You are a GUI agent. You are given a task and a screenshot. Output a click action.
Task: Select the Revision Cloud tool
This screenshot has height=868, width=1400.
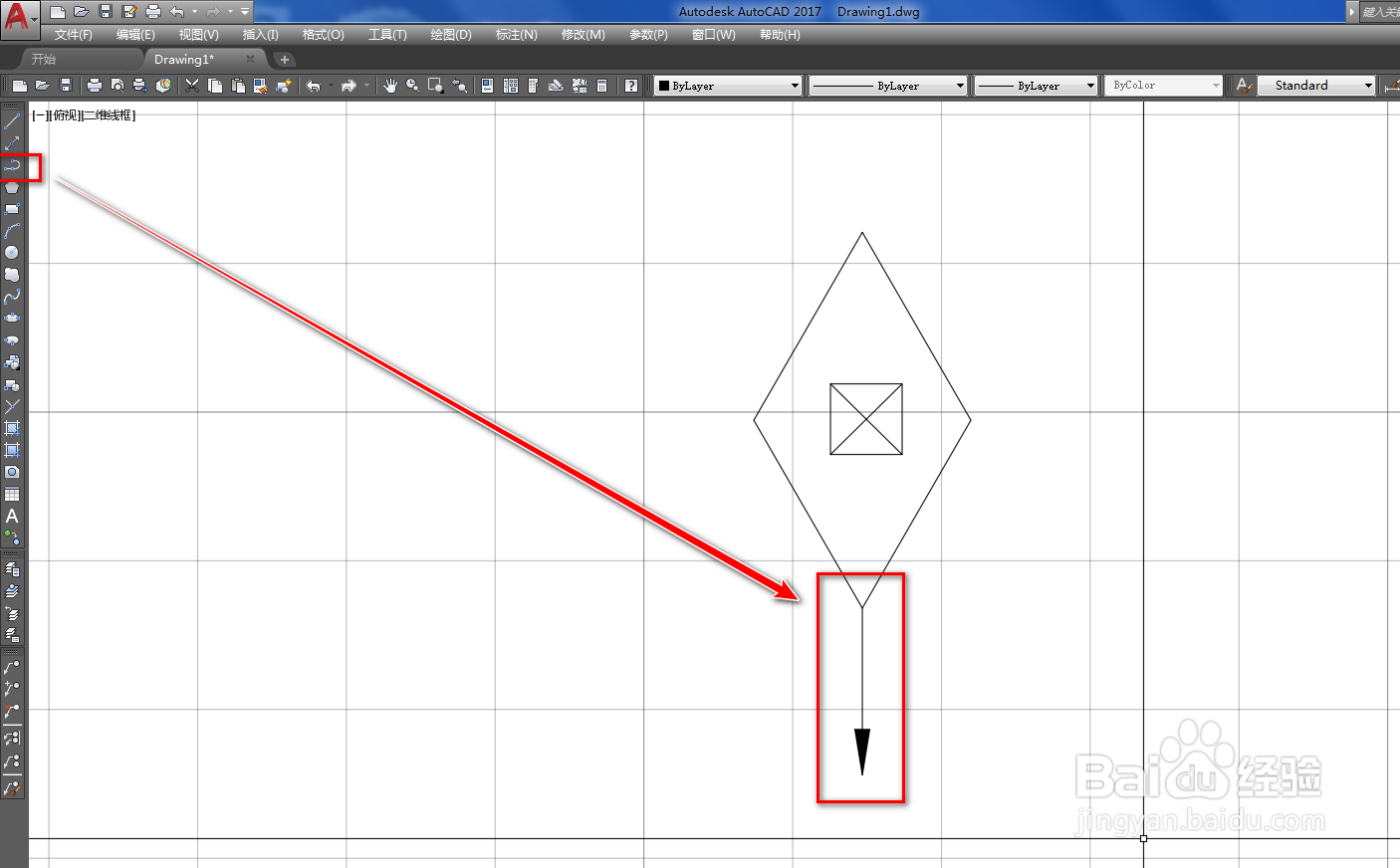coord(12,275)
